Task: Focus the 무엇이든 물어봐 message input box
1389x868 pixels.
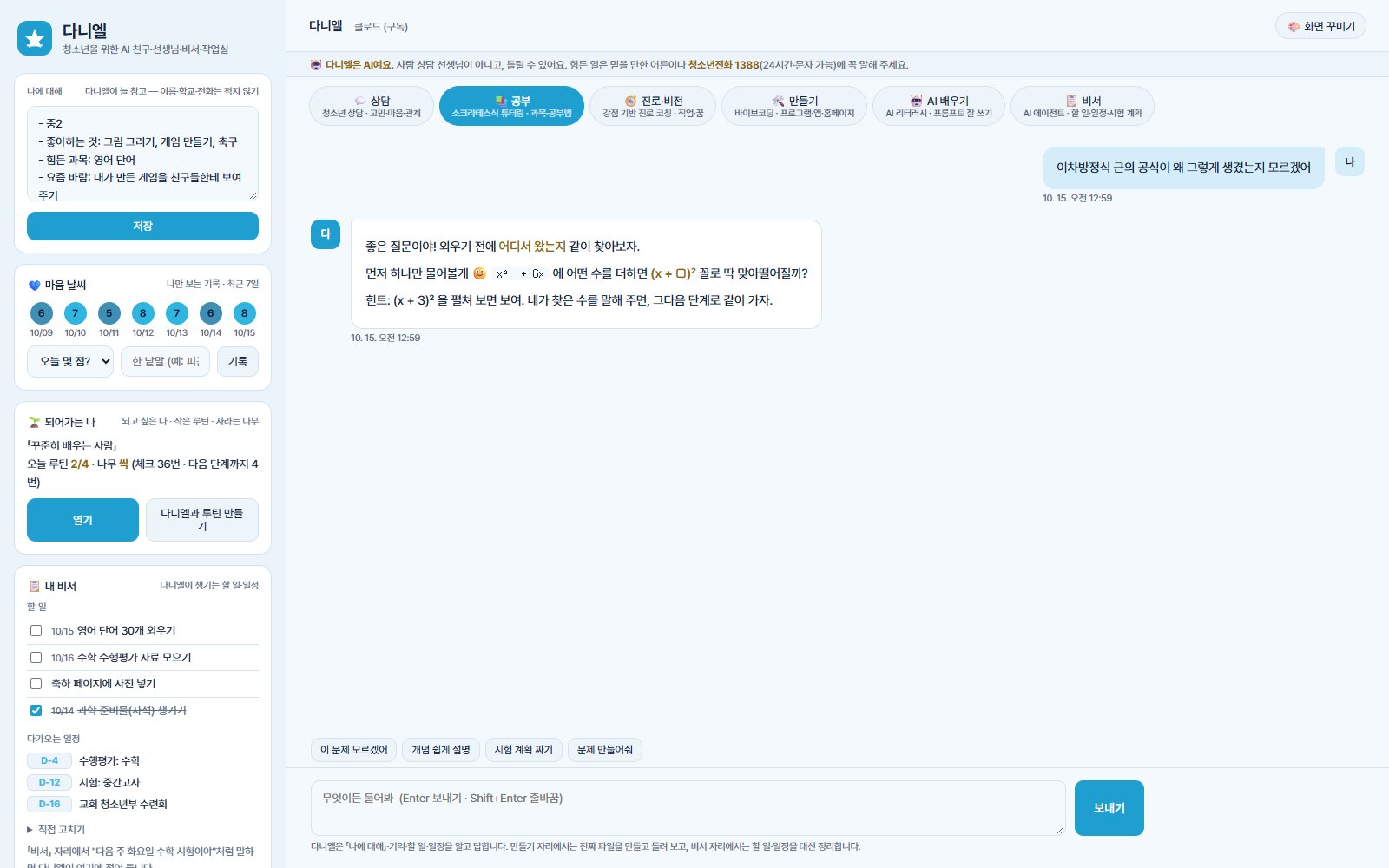Action: pos(688,808)
